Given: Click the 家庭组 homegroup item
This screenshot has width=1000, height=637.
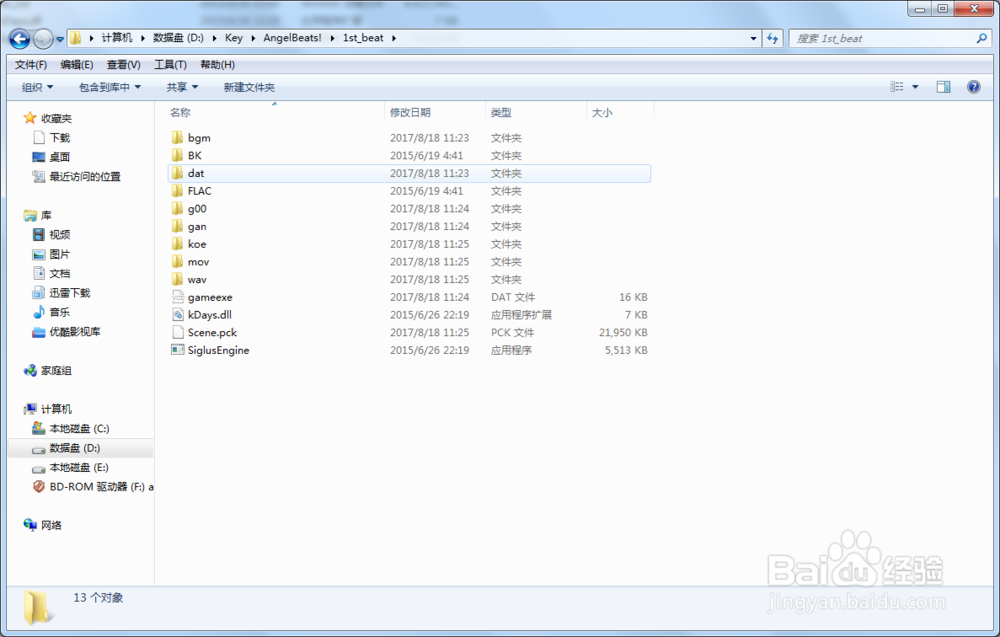Looking at the screenshot, I should coord(48,370).
